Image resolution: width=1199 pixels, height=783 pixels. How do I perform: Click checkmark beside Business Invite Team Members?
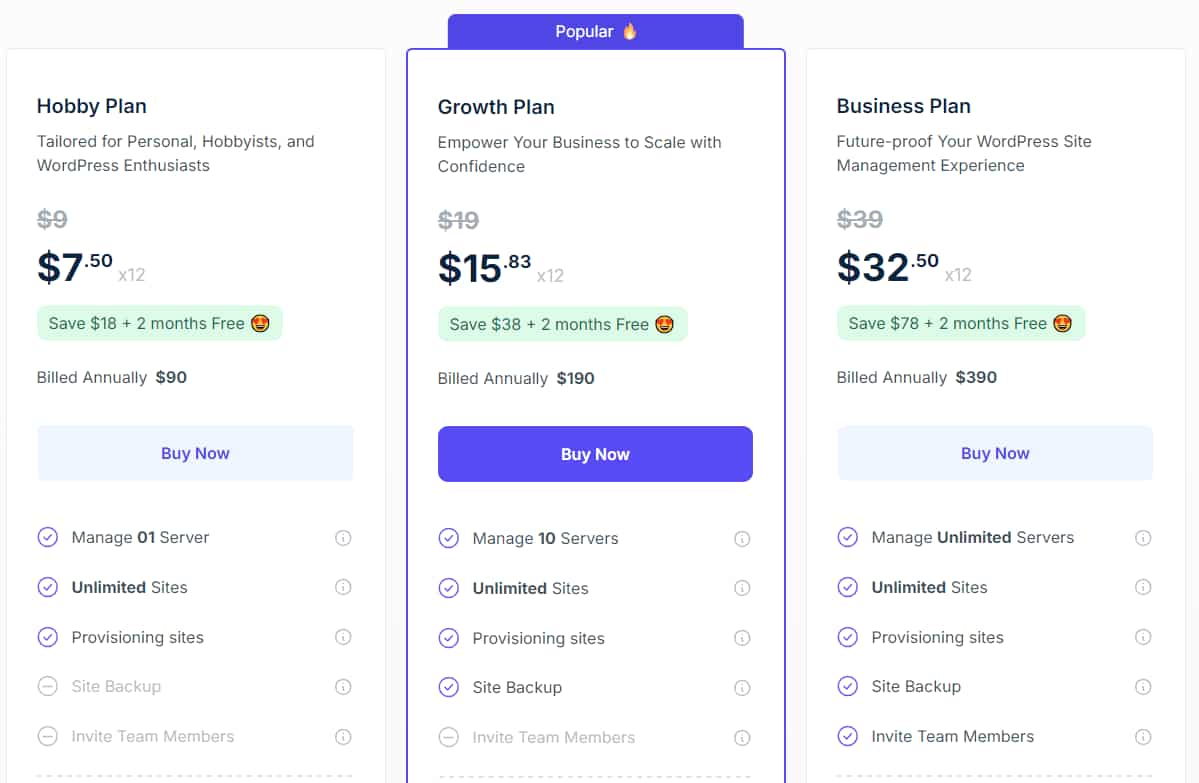click(848, 737)
